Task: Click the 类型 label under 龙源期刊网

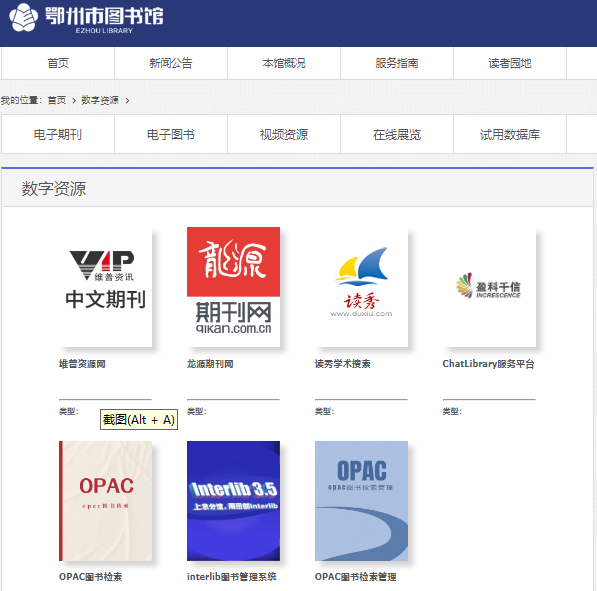Action: point(196,411)
